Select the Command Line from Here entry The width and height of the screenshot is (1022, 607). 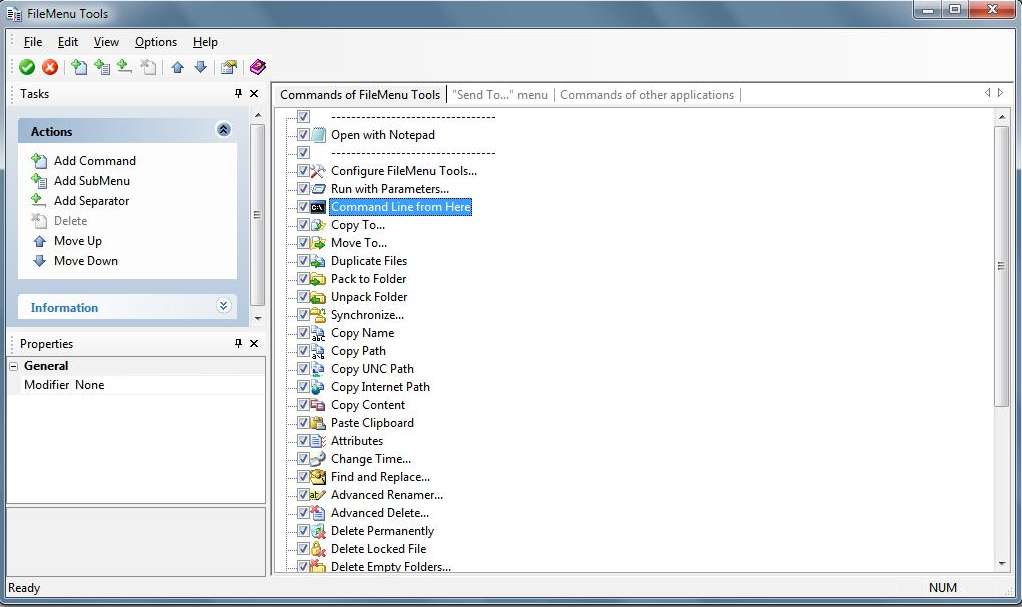(x=400, y=206)
